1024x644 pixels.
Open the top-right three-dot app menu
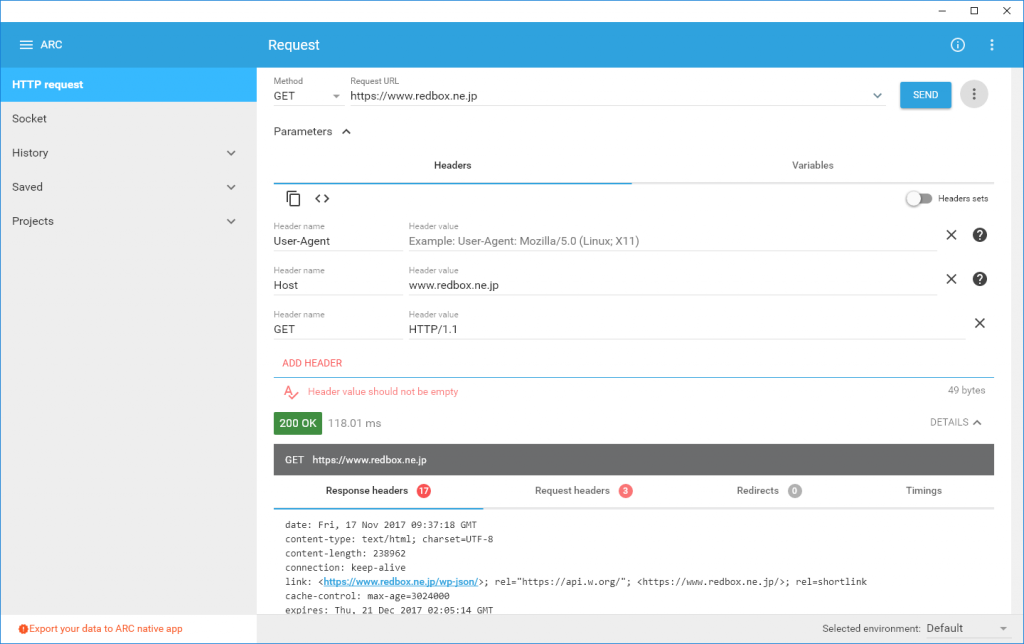992,45
